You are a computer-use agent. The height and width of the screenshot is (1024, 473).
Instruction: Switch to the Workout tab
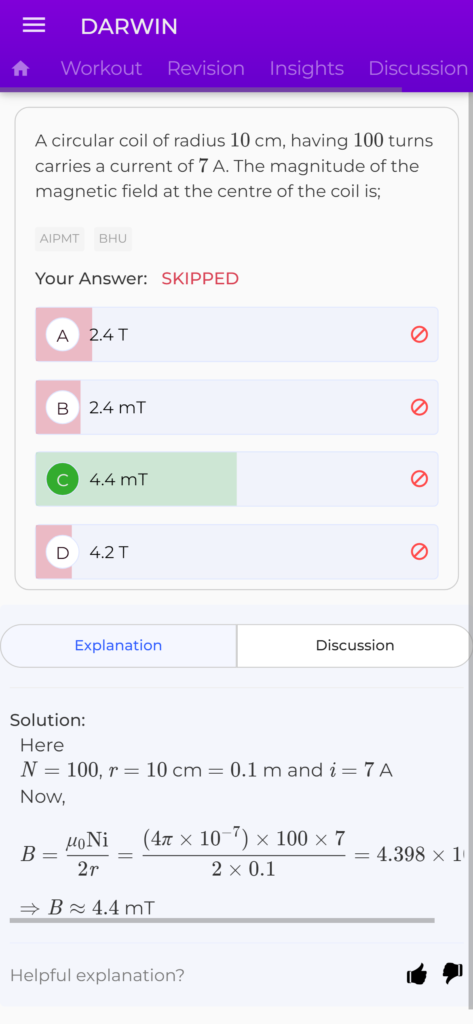click(x=101, y=69)
